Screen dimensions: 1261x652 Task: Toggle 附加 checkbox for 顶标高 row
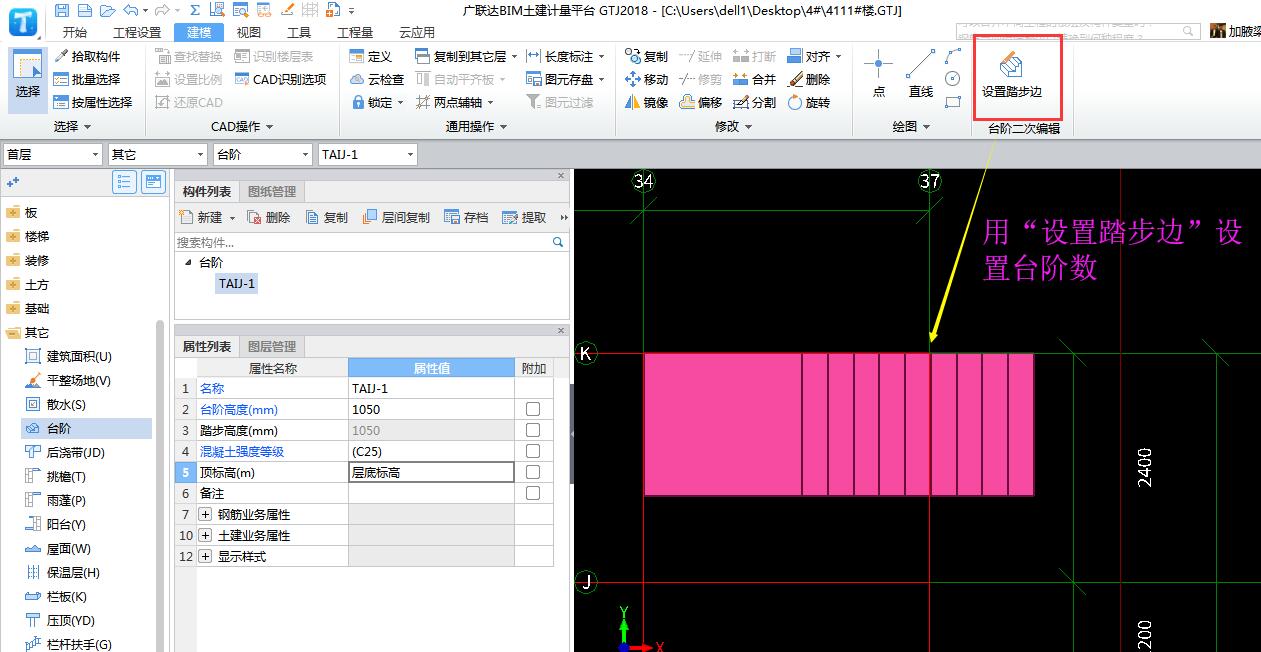(x=533, y=472)
